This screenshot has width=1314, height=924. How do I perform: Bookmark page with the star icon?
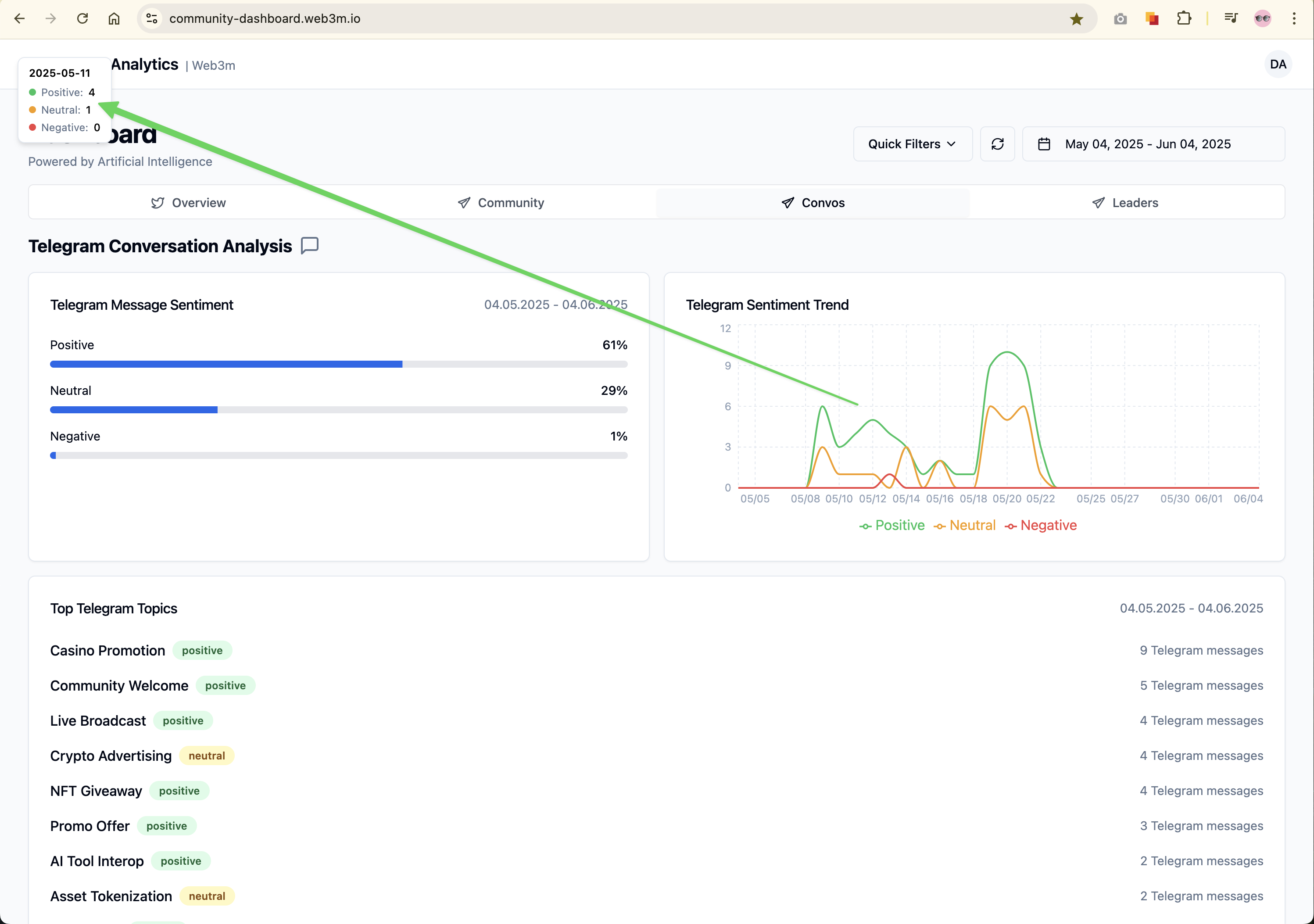pyautogui.click(x=1076, y=19)
